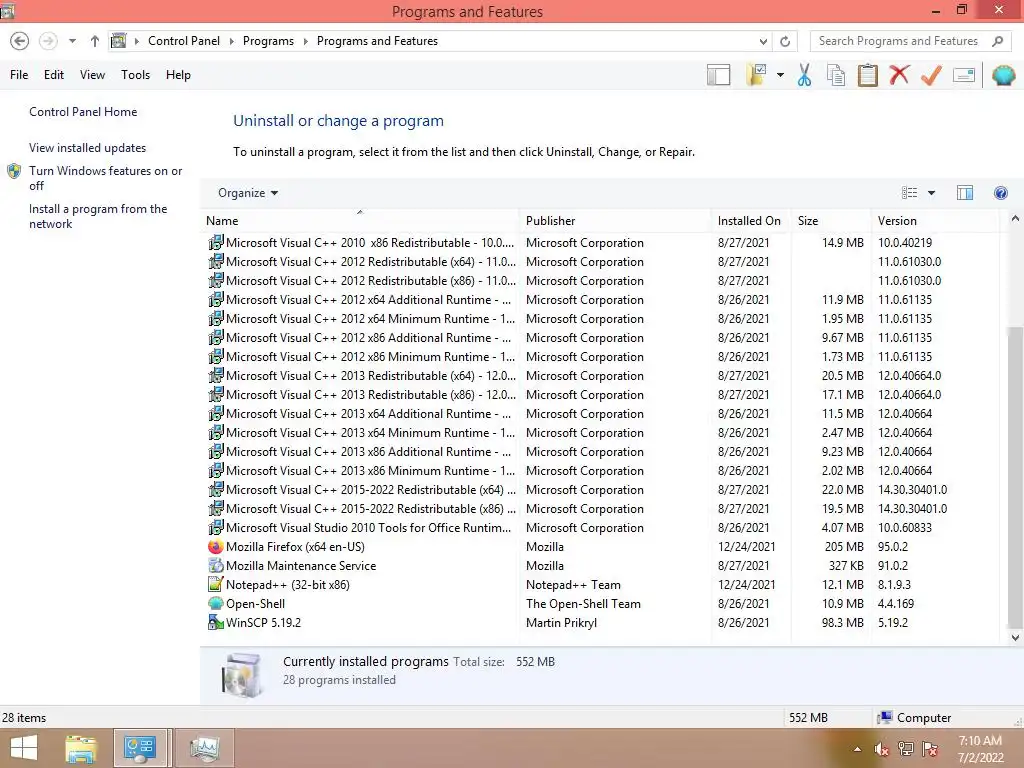The image size is (1024, 768).
Task: Click the Windows Start button
Action: click(24, 748)
